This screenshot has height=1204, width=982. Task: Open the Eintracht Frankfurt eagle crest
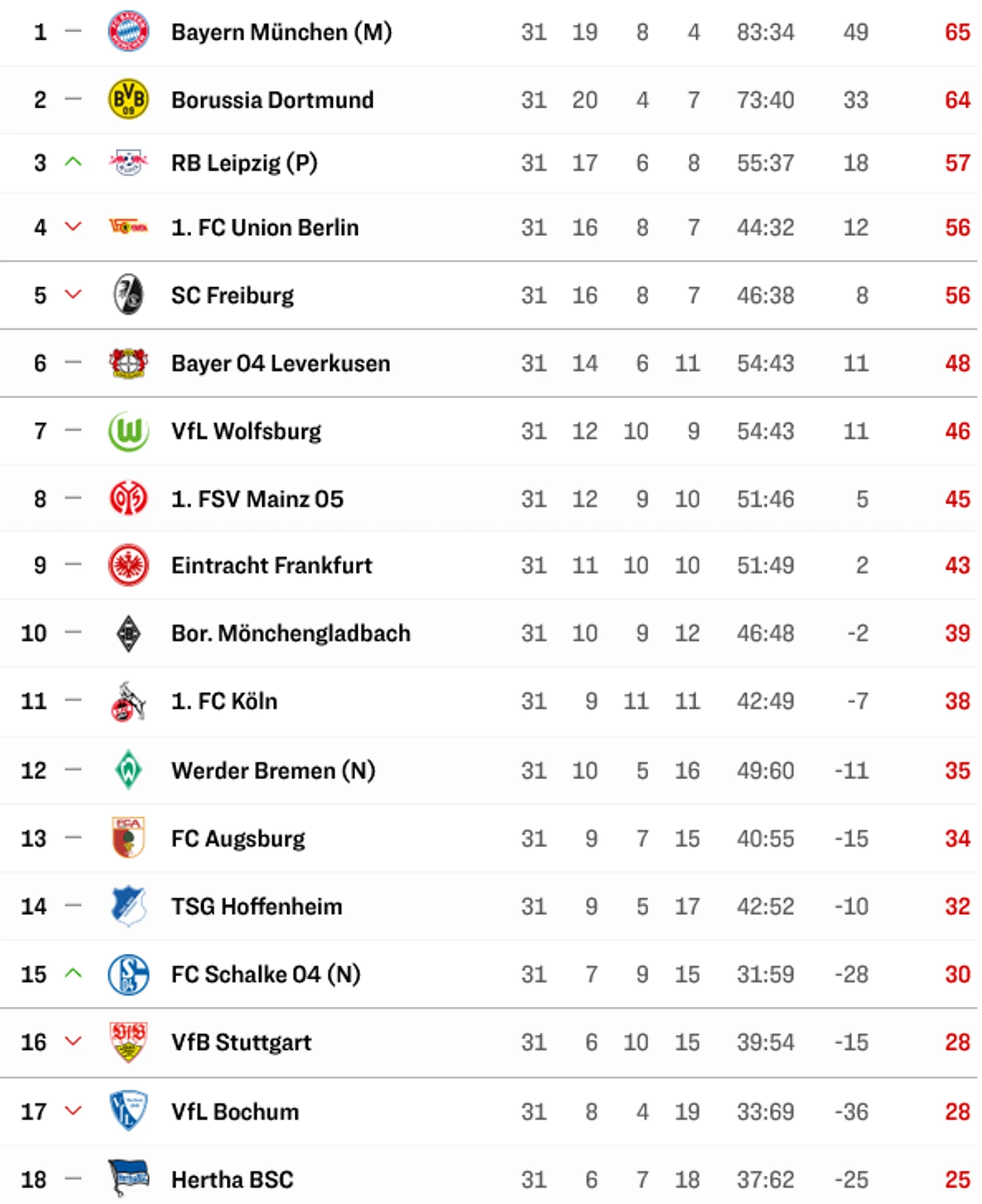128,565
